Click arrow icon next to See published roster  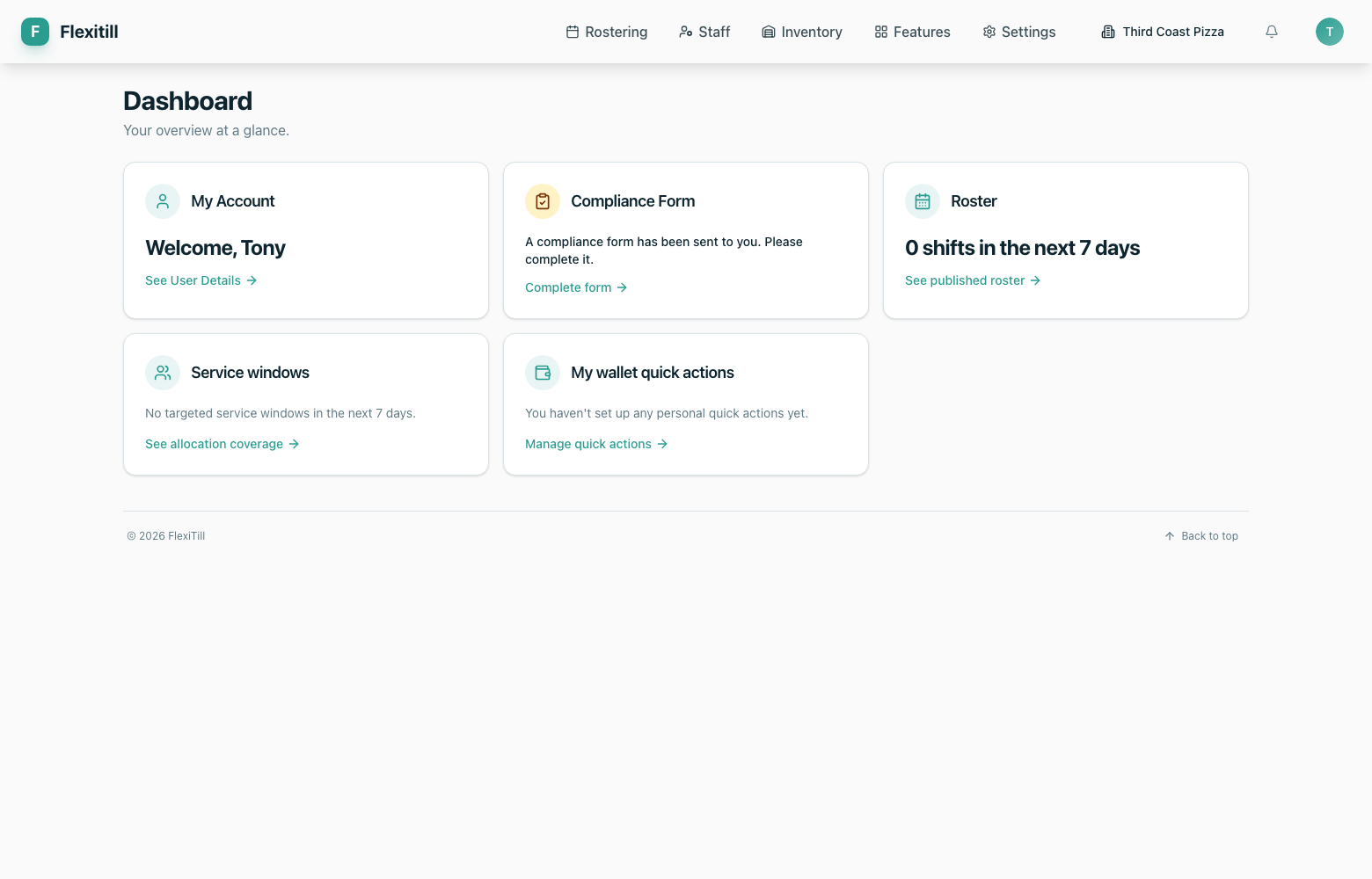coord(1035,280)
